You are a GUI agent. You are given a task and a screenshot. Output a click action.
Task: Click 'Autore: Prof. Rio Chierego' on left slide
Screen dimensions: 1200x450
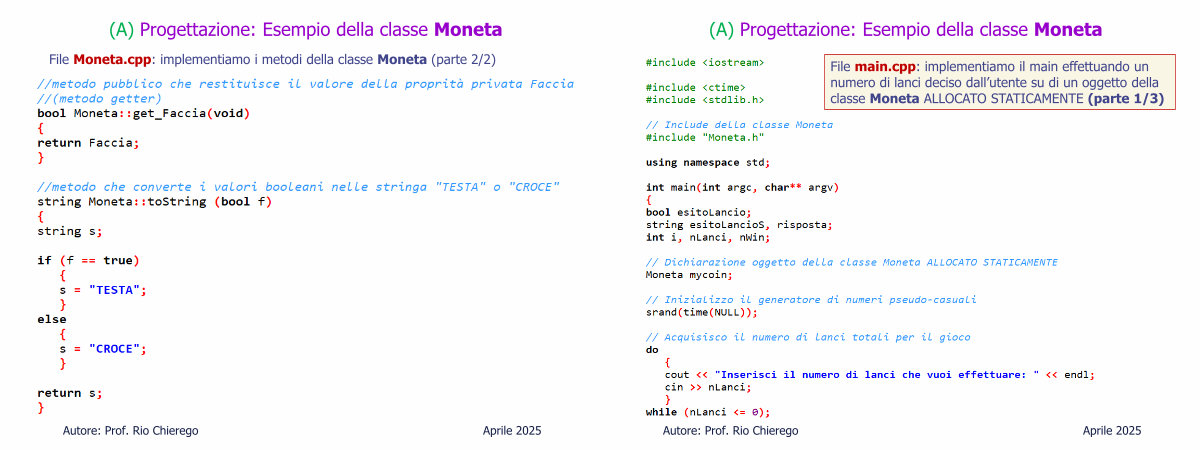coord(130,430)
